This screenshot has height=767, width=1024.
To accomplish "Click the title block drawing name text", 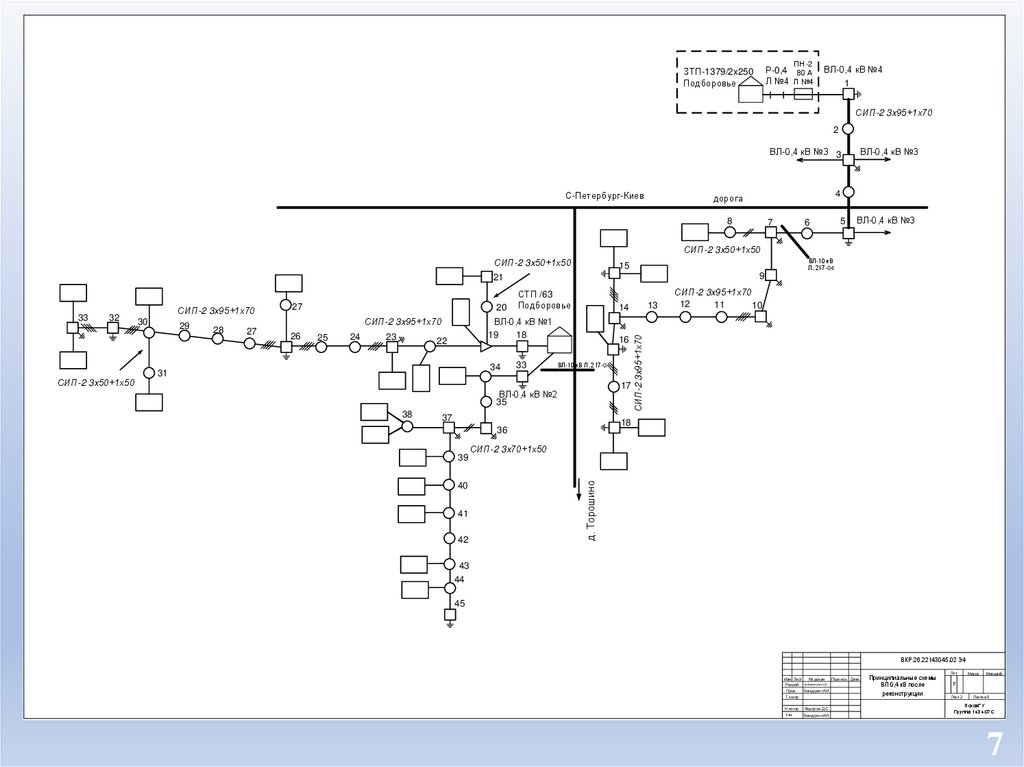I will point(903,686).
